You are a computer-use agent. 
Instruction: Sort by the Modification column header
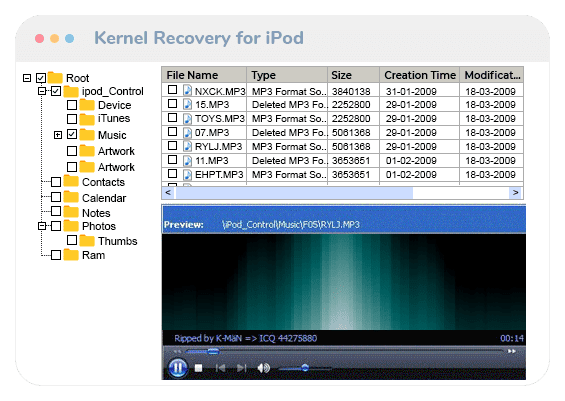tap(492, 75)
